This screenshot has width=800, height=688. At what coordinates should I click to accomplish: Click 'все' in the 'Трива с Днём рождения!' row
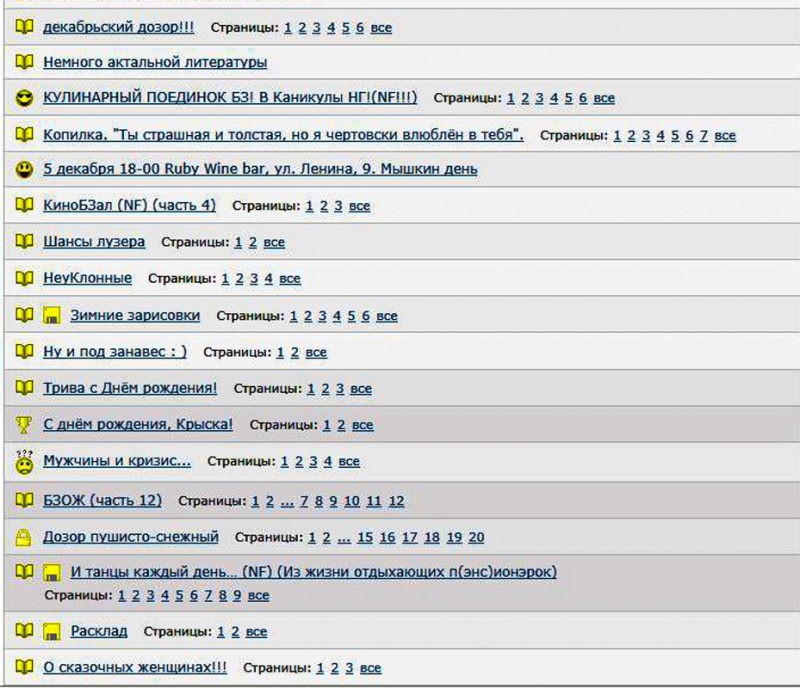click(x=361, y=388)
